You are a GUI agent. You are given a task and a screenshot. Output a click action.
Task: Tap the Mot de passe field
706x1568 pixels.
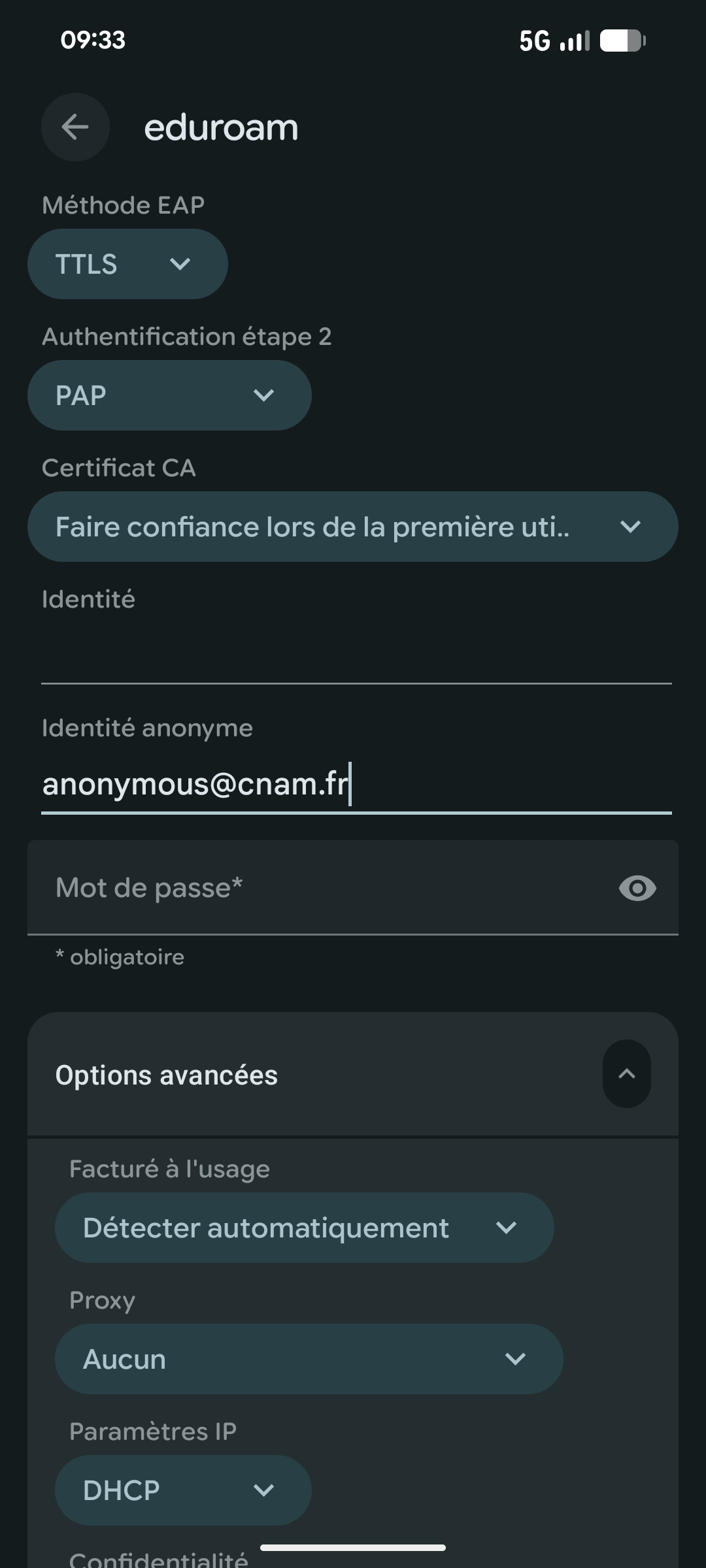pyautogui.click(x=320, y=888)
